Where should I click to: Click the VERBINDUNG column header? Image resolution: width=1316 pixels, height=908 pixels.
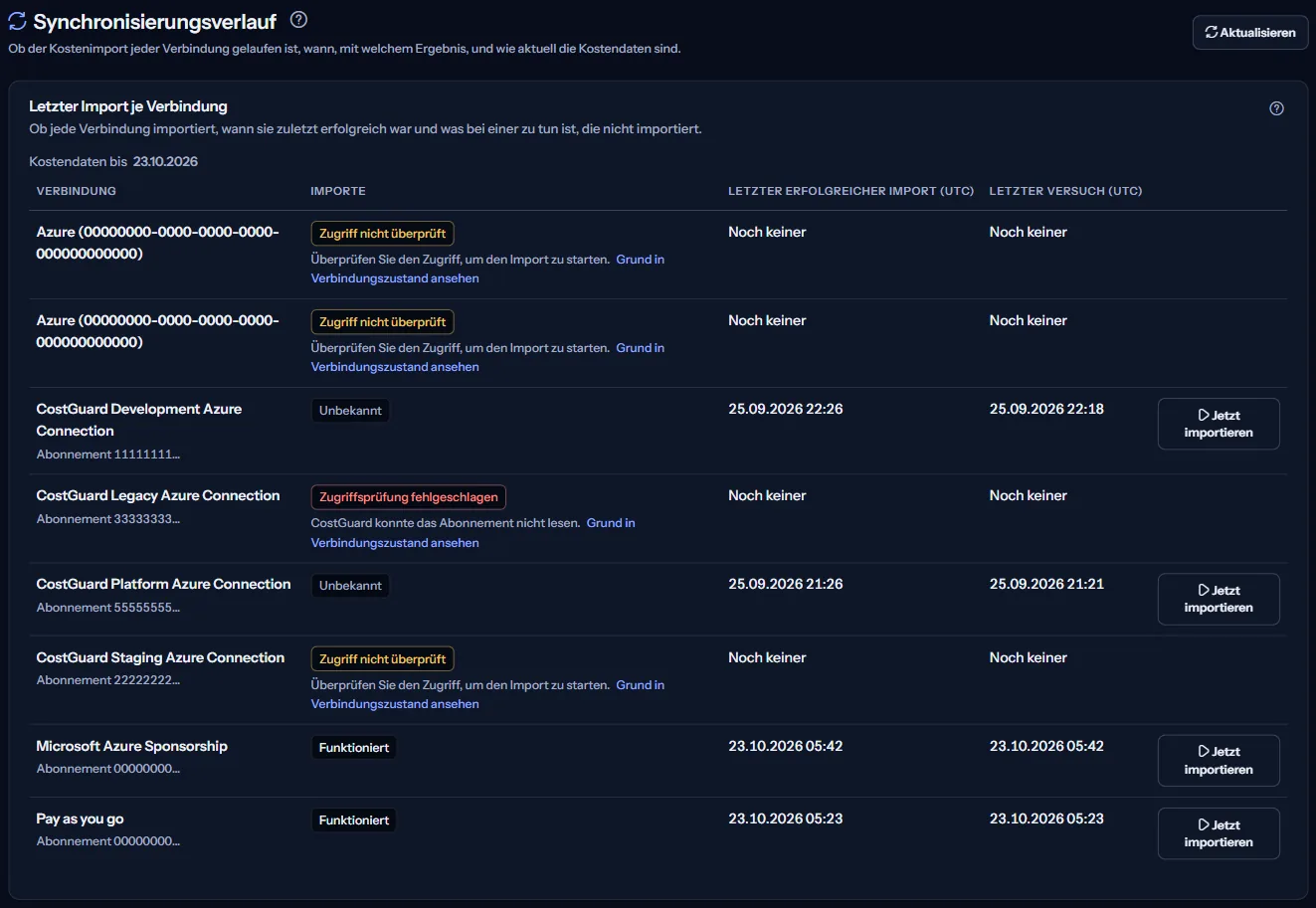[x=77, y=191]
